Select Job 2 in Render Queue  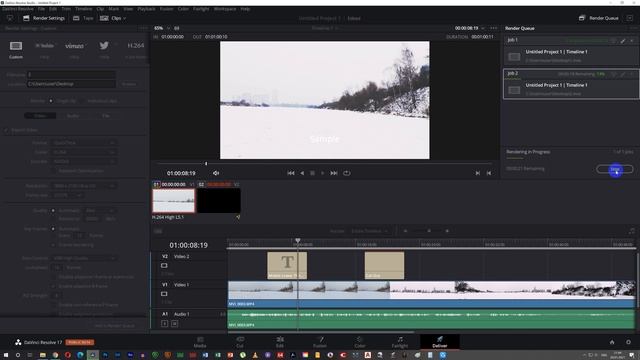coord(571,84)
